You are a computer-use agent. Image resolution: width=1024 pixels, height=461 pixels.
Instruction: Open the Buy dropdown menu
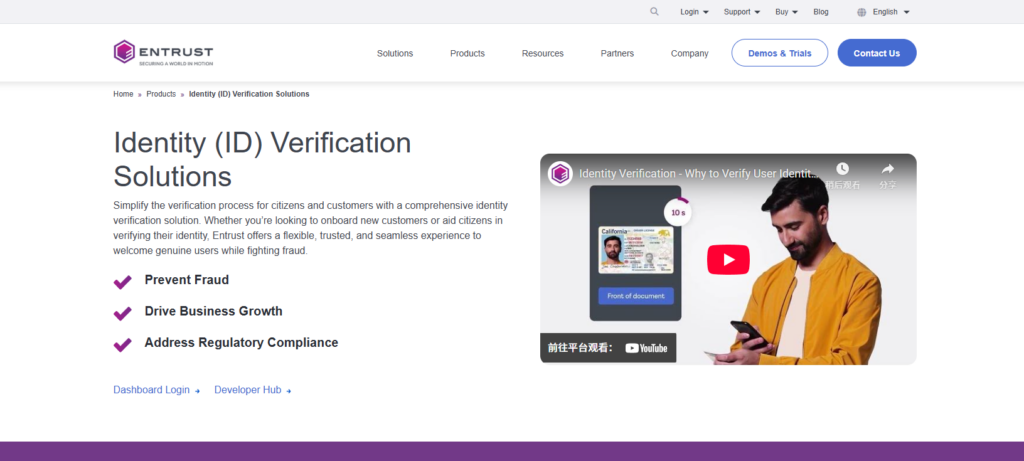pyautogui.click(x=787, y=12)
